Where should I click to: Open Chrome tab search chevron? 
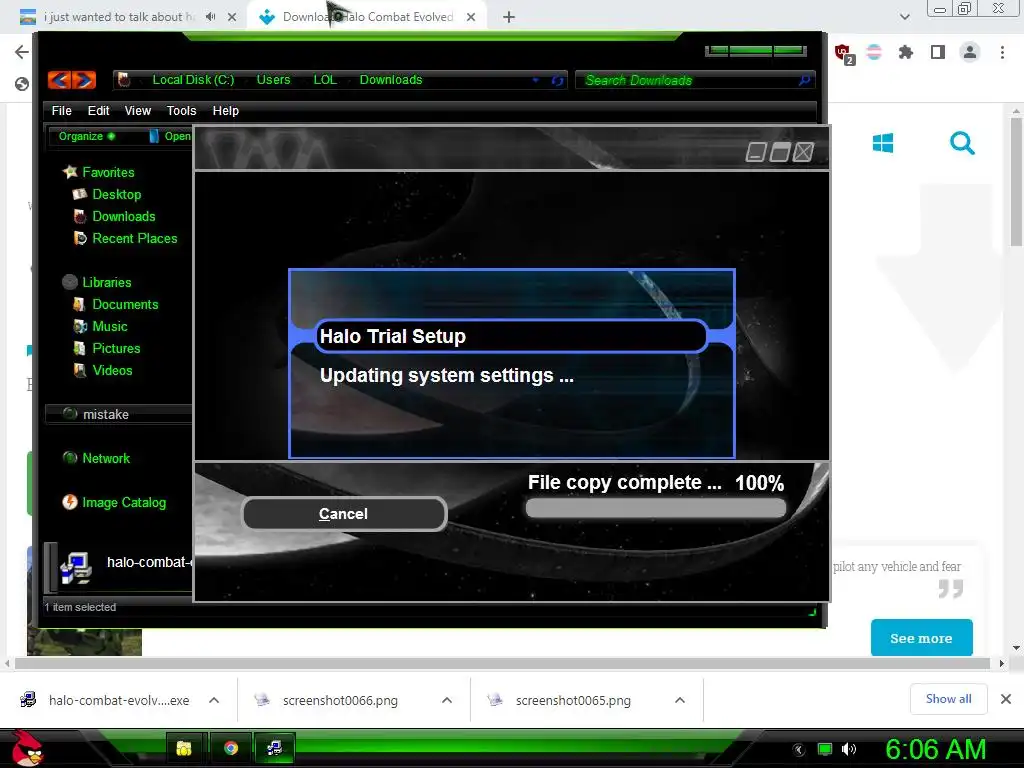(904, 17)
